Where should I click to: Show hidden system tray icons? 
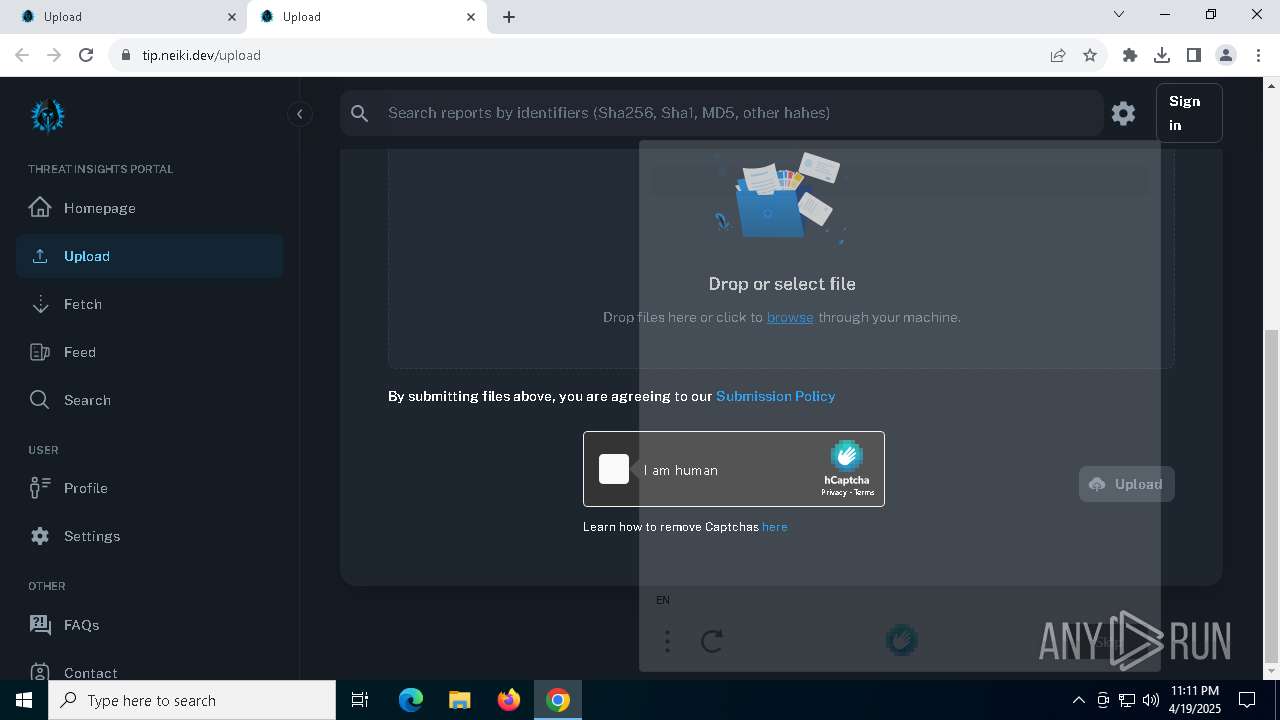click(1079, 700)
